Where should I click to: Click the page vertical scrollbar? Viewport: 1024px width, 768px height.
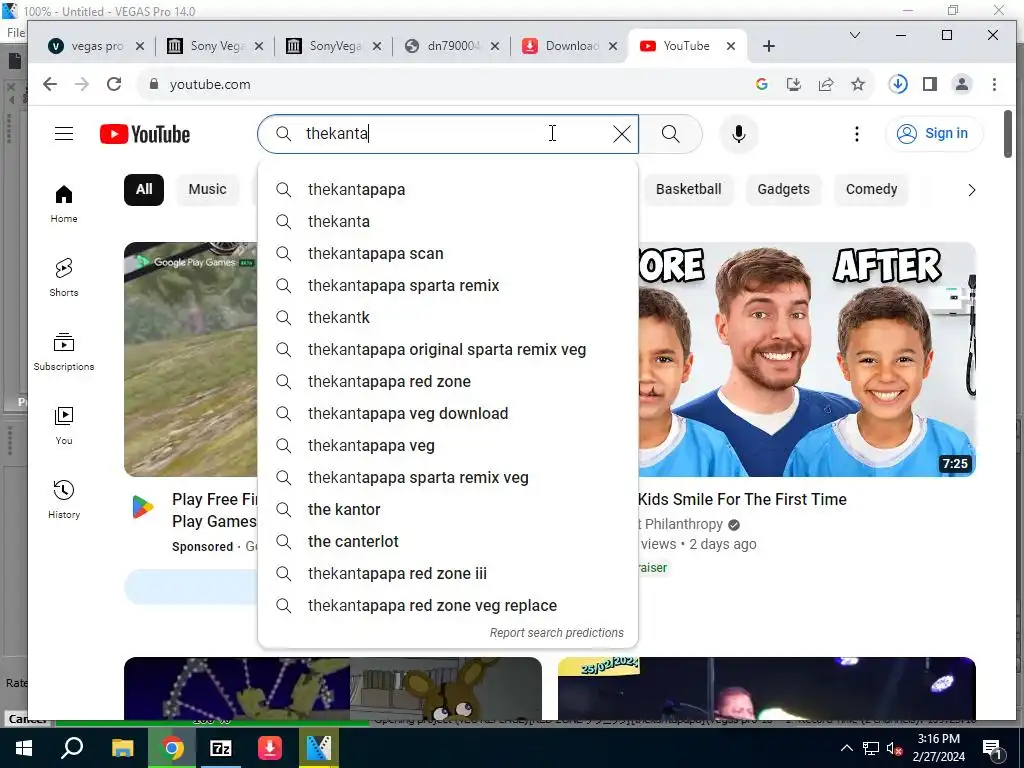point(1008,134)
